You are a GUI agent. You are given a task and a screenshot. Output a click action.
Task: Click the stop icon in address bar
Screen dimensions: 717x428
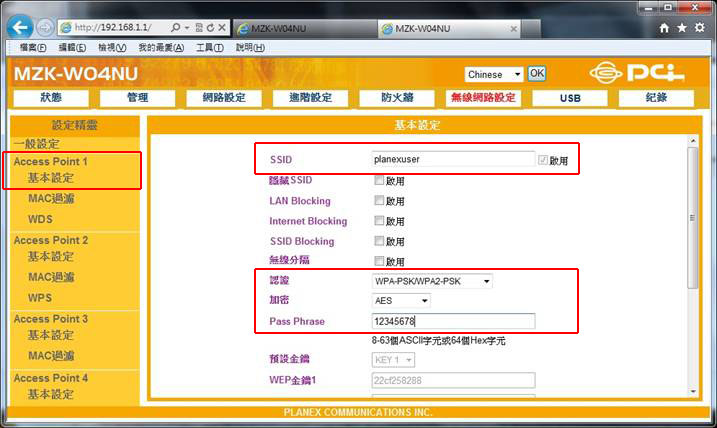[222, 28]
